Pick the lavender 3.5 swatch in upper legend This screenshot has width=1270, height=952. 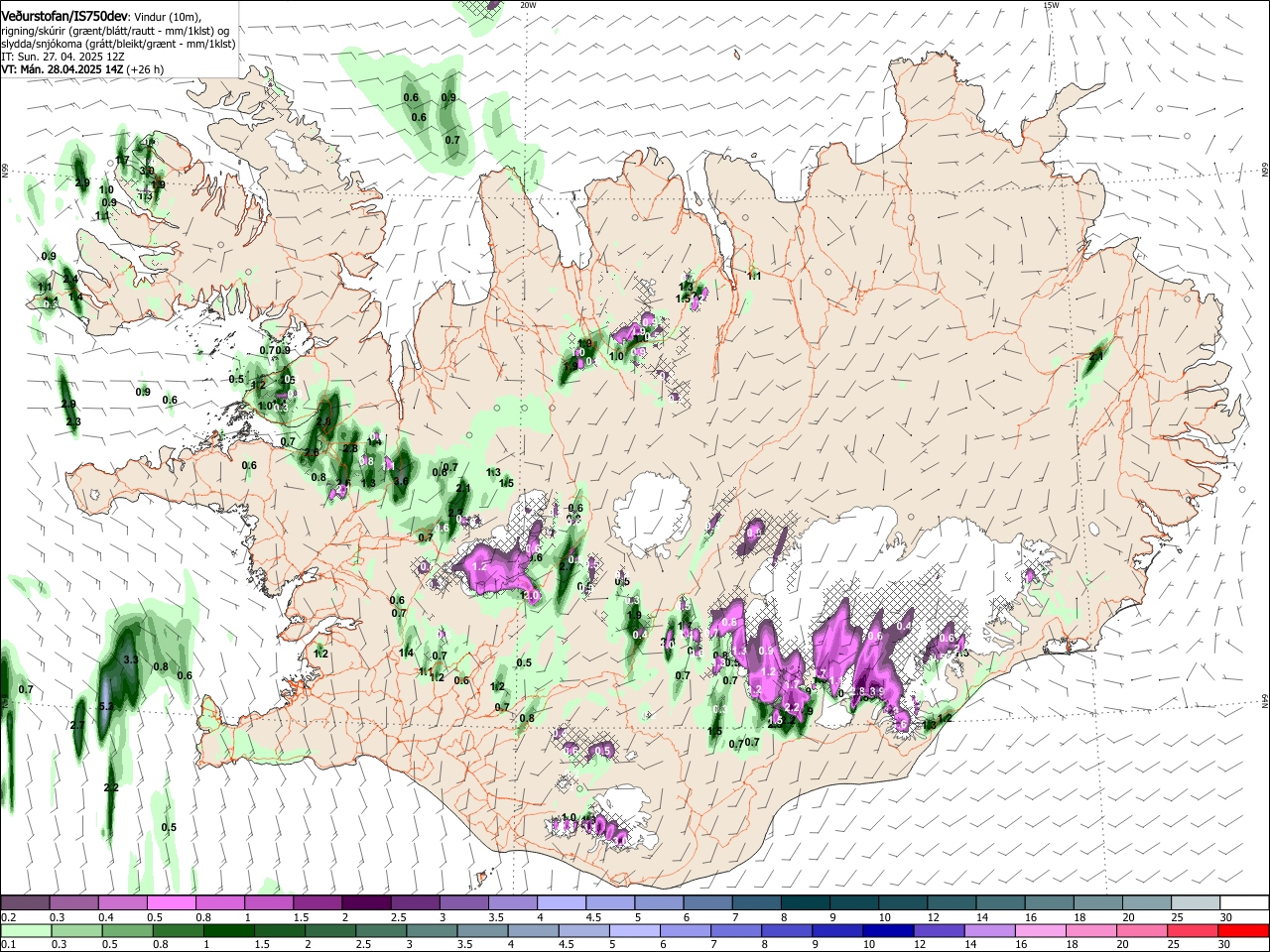click(513, 903)
